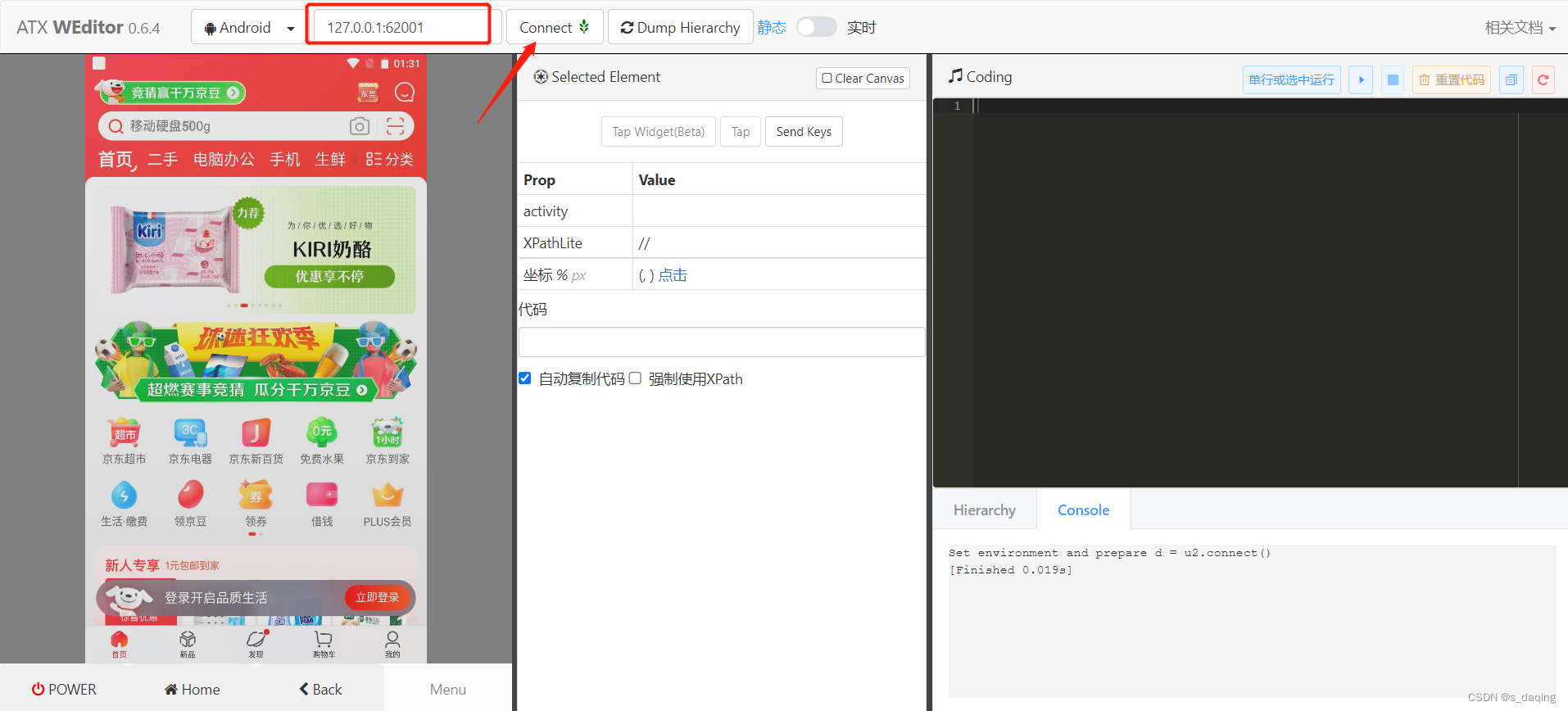1568x711 pixels.
Task: Switch to the Console tab
Action: tap(1083, 509)
